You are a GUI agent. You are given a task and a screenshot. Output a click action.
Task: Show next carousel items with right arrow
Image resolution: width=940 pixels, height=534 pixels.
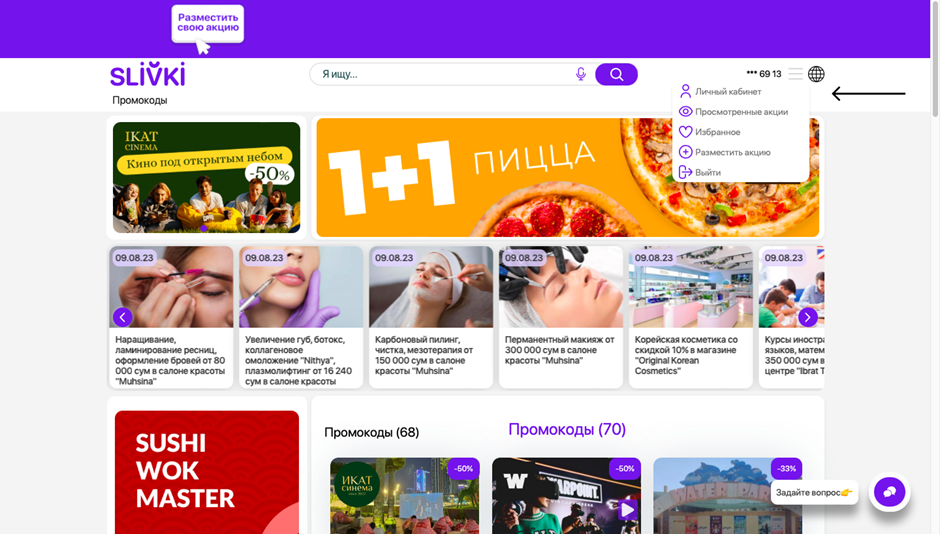(x=808, y=317)
